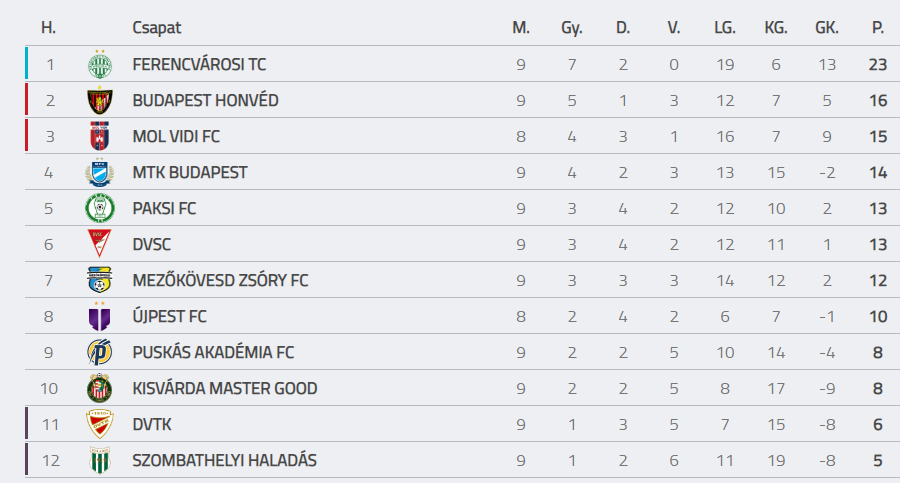Open the Szombathelyi Haladás striped crest

(x=100, y=460)
